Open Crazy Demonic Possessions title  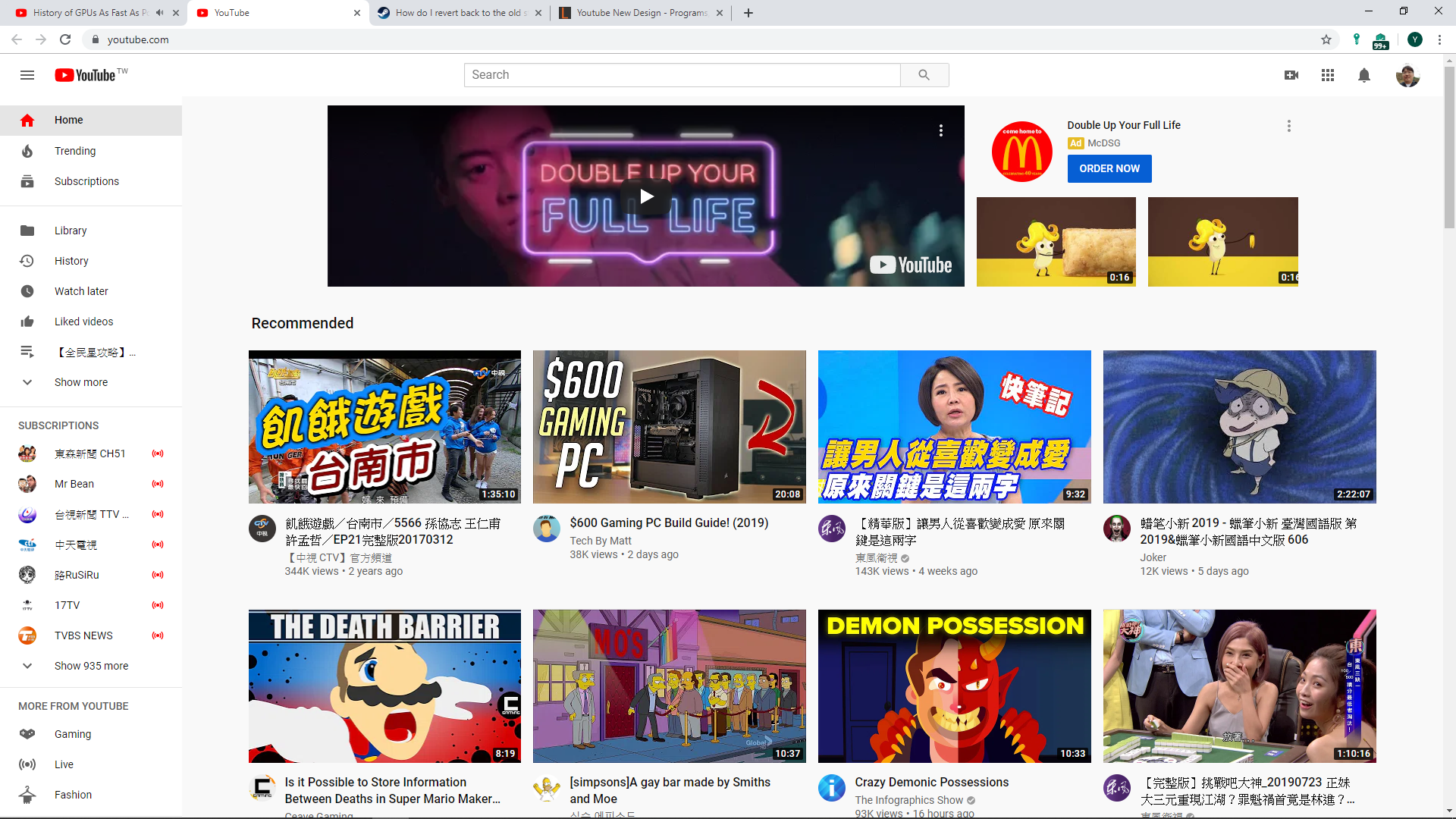(x=931, y=782)
